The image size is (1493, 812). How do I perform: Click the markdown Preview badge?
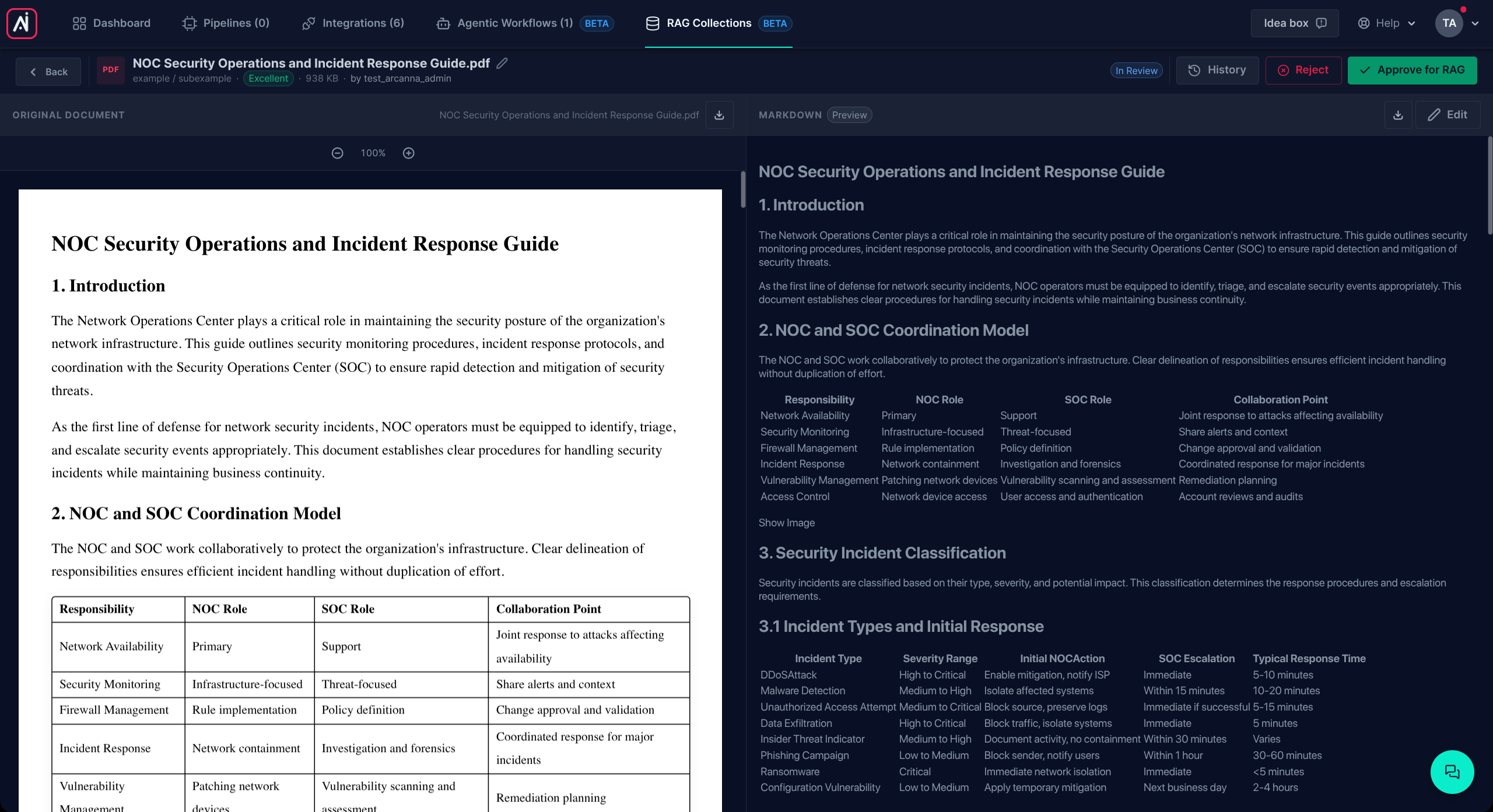click(849, 115)
